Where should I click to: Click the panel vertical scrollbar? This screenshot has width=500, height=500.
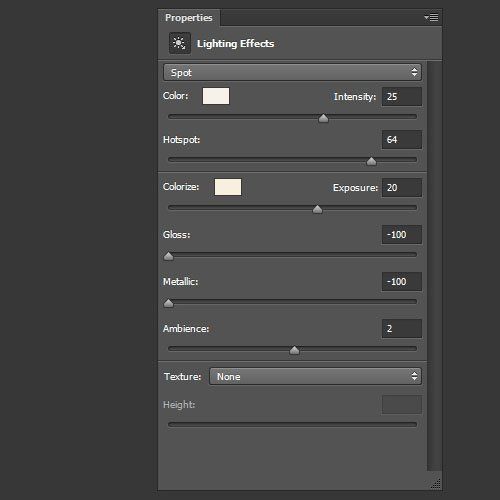click(x=434, y=266)
